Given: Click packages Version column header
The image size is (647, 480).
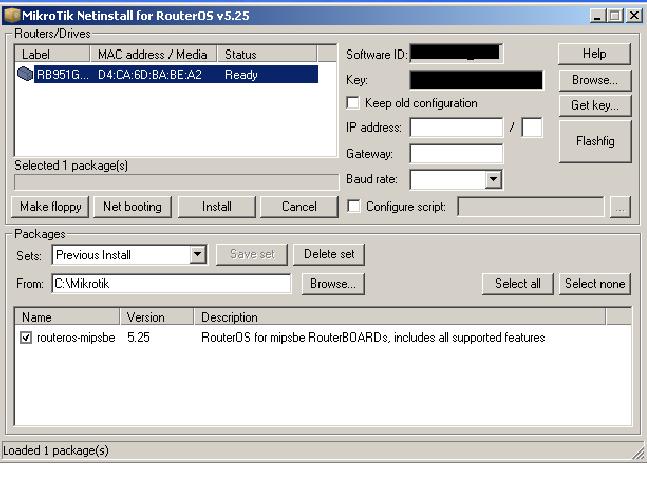Looking at the screenshot, I should pos(157,317).
